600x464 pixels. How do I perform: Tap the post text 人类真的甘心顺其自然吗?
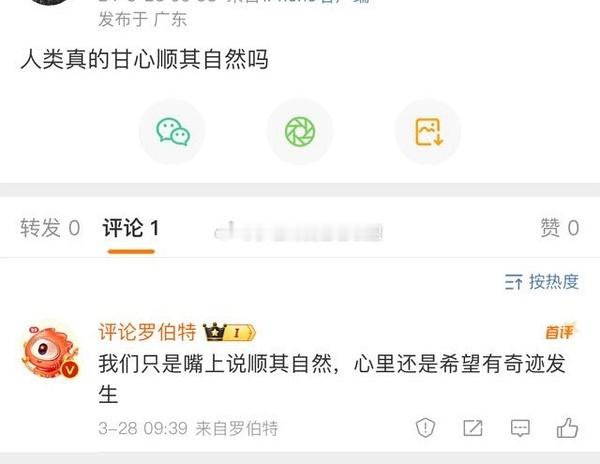tap(144, 60)
